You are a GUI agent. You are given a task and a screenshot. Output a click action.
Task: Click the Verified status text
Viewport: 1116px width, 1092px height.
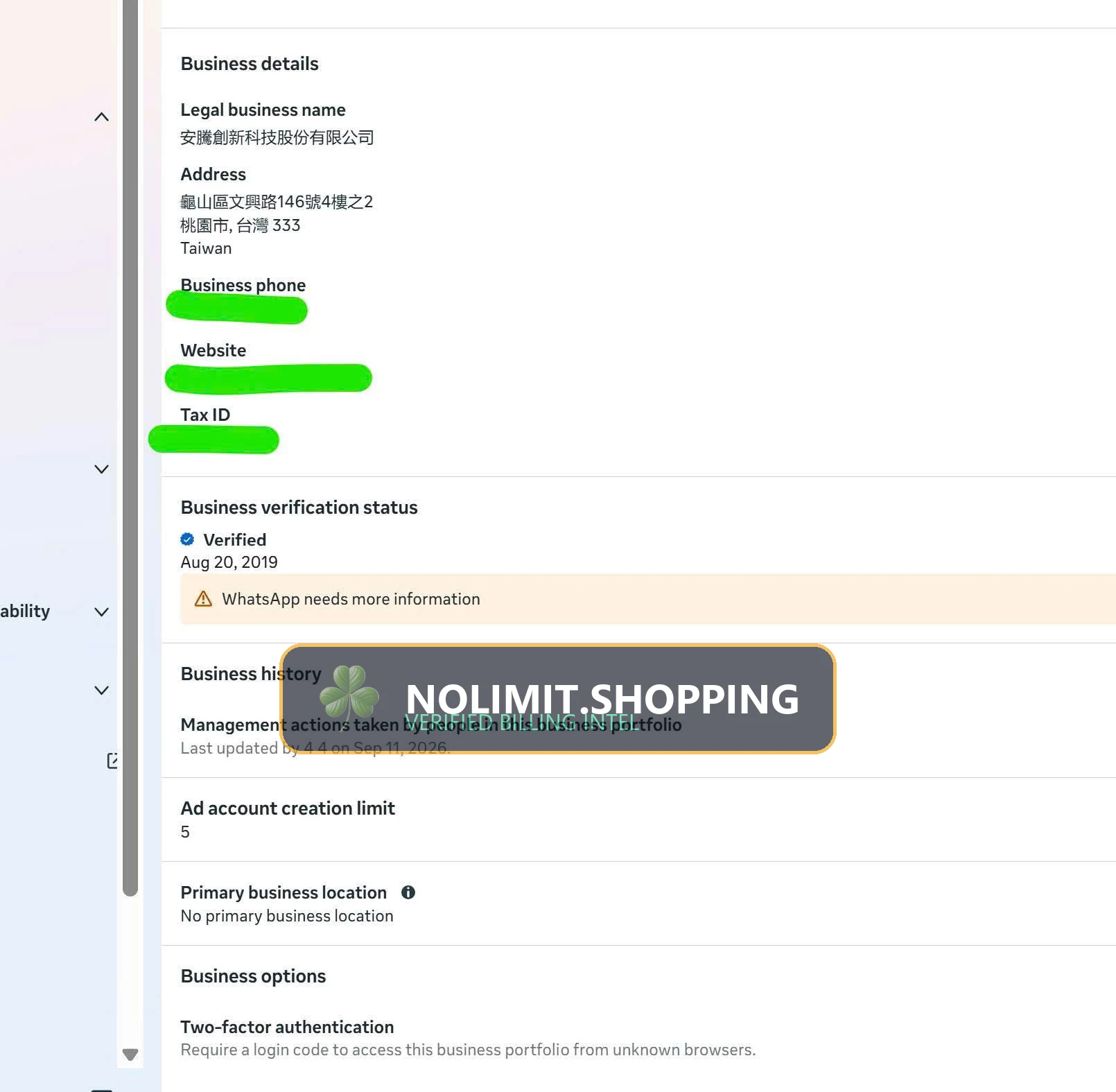(235, 539)
